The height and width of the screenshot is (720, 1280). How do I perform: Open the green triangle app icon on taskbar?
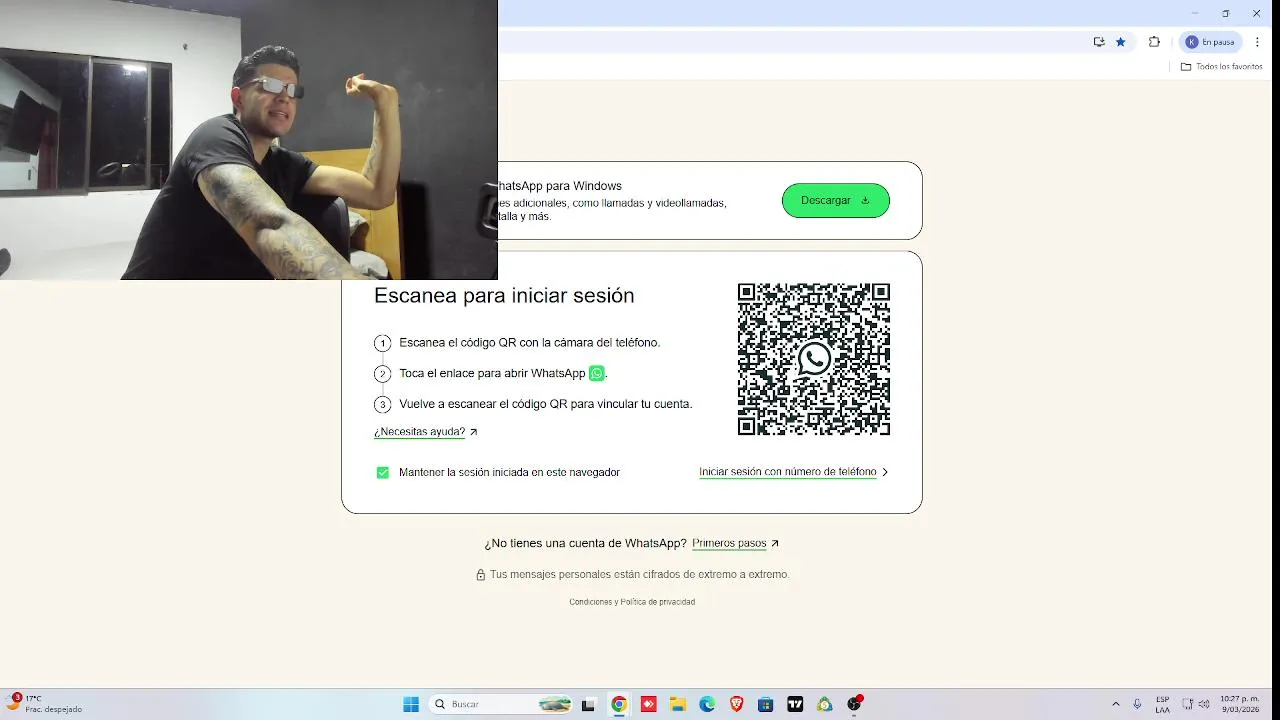824,704
